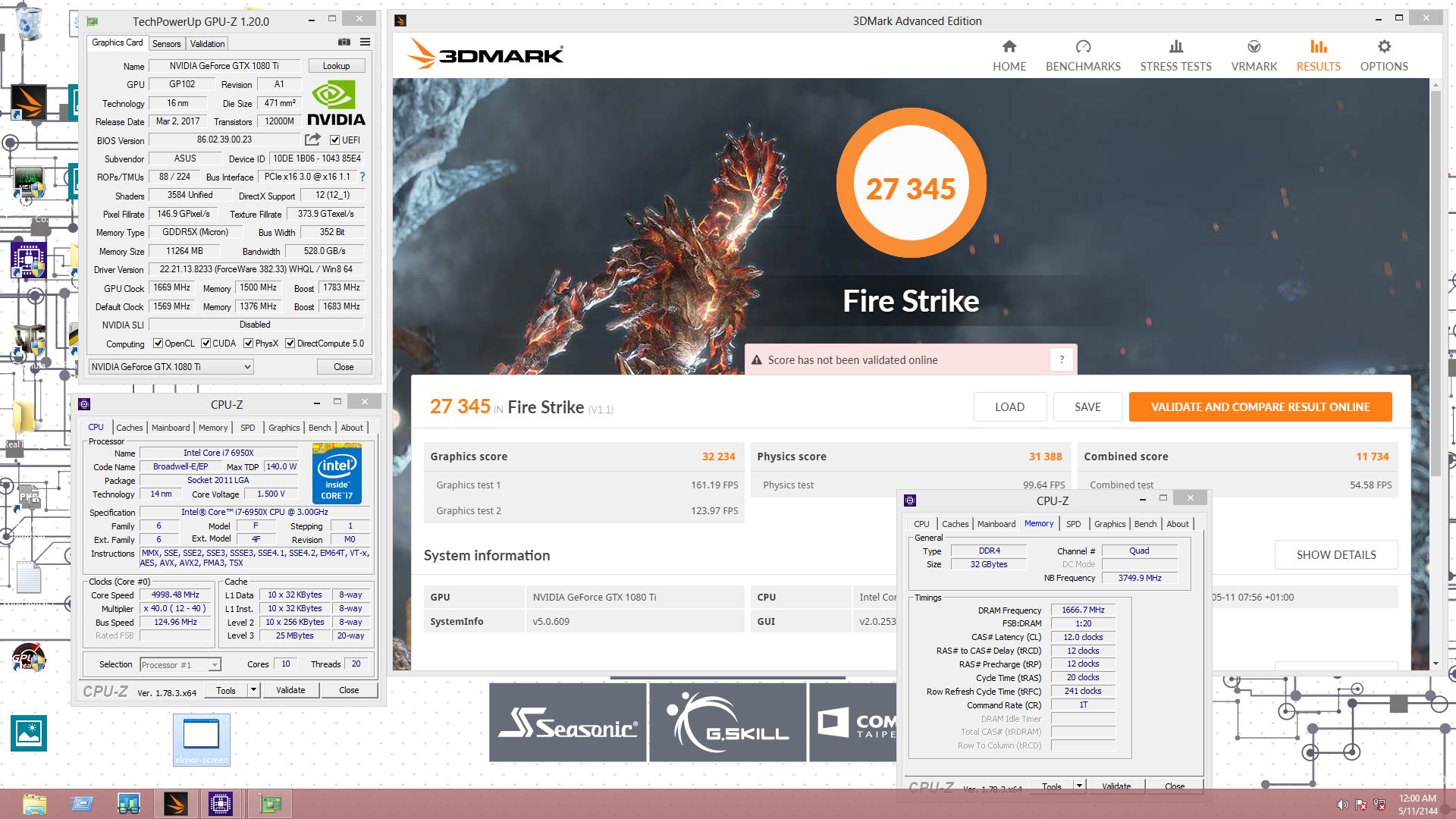The image size is (1456, 819).
Task: Click the 3DMark vertical scrollbar
Action: pos(1436,284)
